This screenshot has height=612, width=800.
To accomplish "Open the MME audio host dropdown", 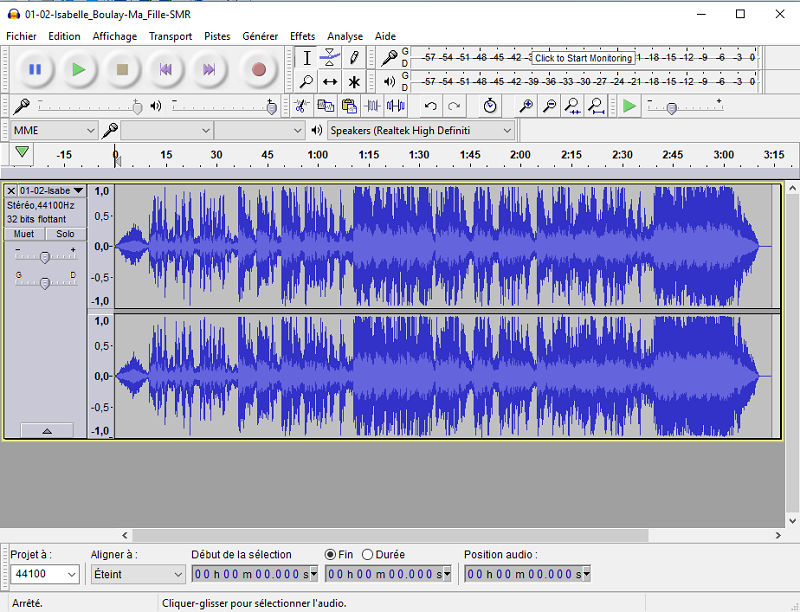I will pos(54,131).
